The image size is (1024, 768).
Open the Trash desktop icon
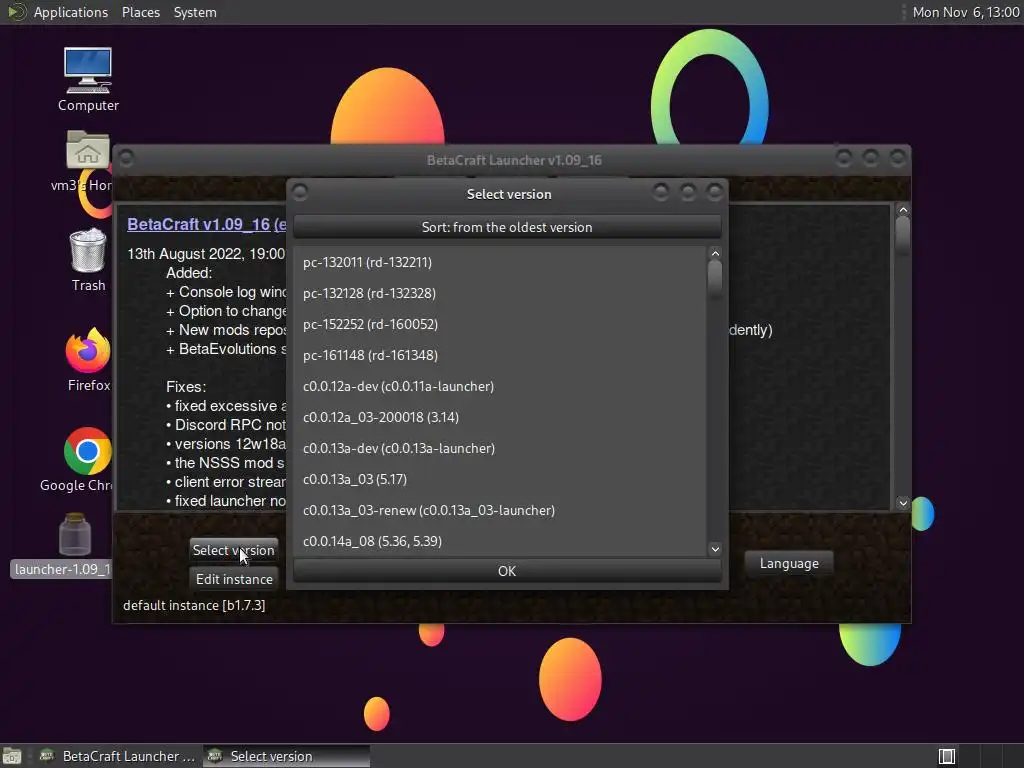[88, 260]
